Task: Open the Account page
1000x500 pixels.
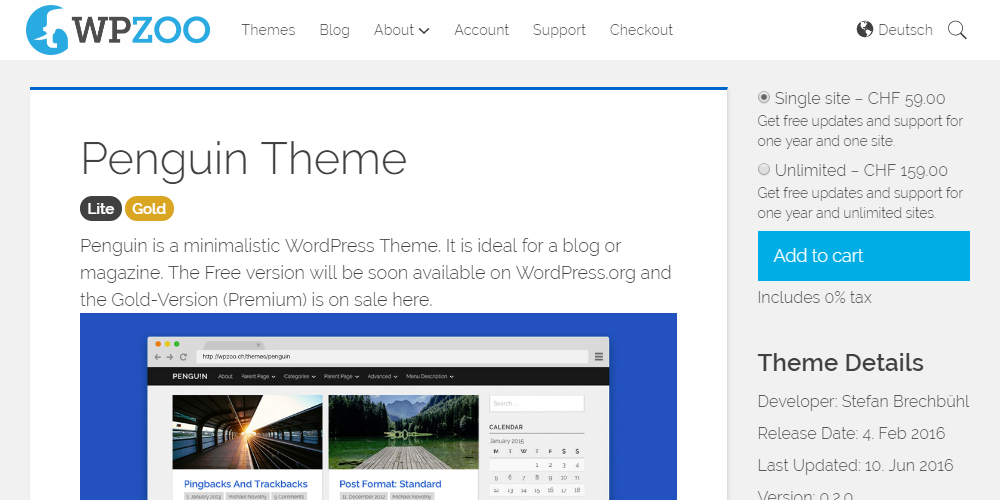Action: (482, 30)
